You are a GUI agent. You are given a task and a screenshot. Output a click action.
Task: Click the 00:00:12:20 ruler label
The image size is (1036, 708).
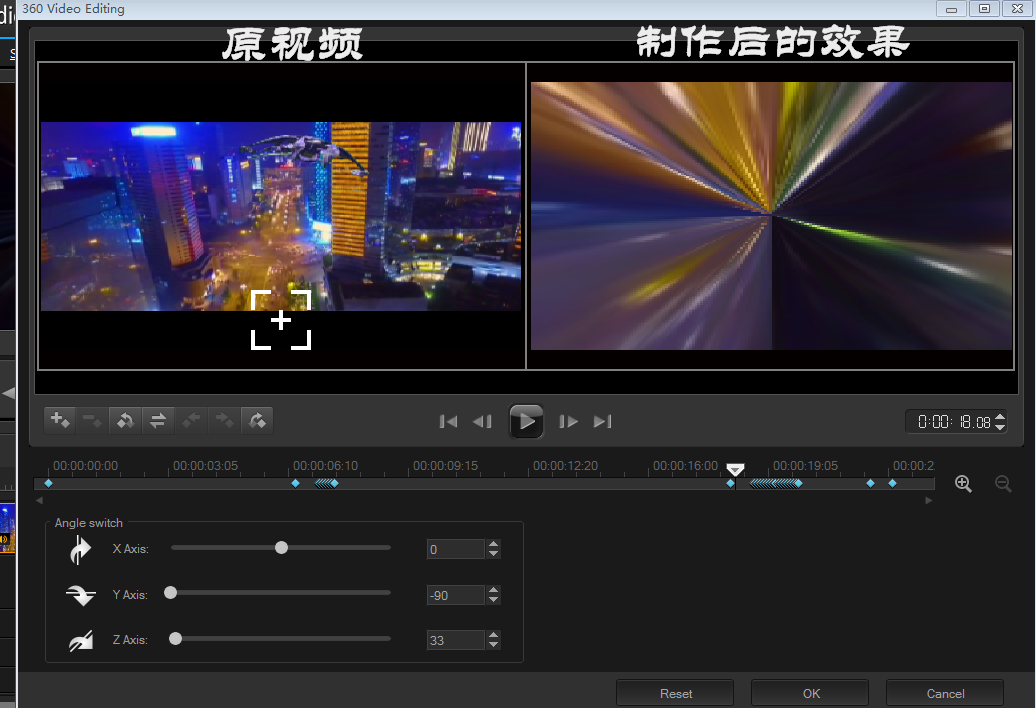click(566, 466)
